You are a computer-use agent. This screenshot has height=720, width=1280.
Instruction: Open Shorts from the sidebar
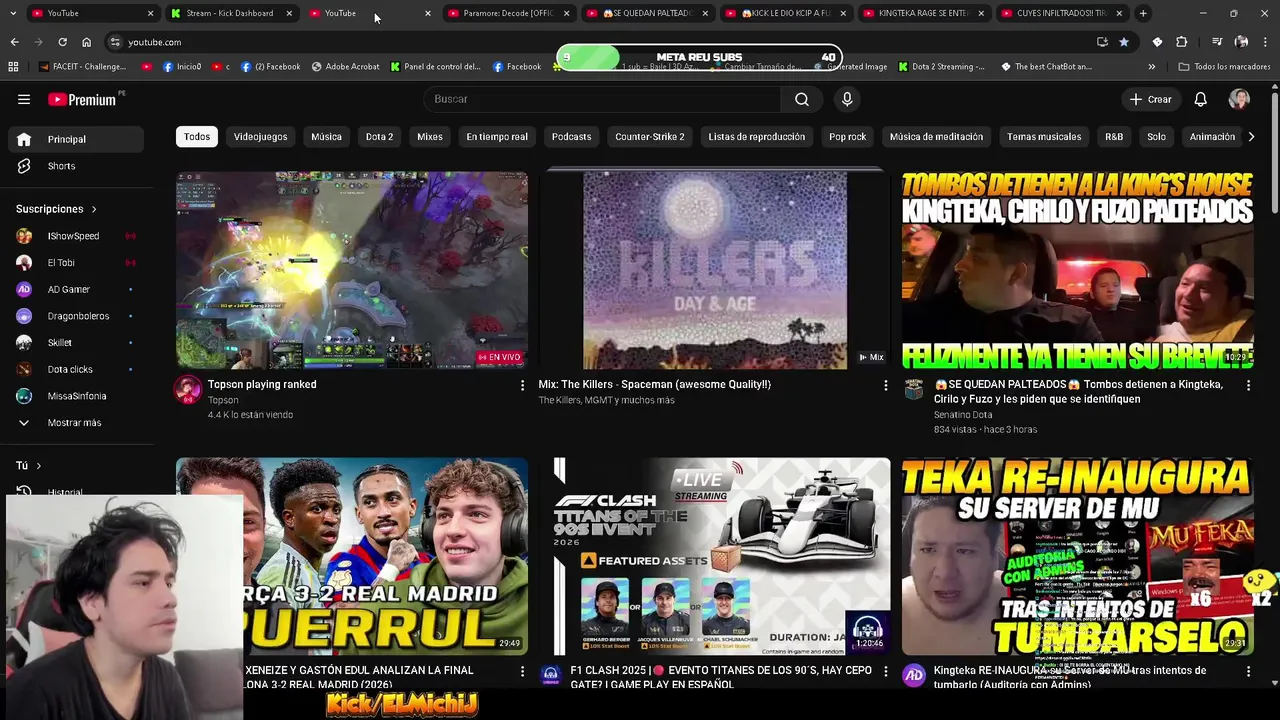click(76, 166)
